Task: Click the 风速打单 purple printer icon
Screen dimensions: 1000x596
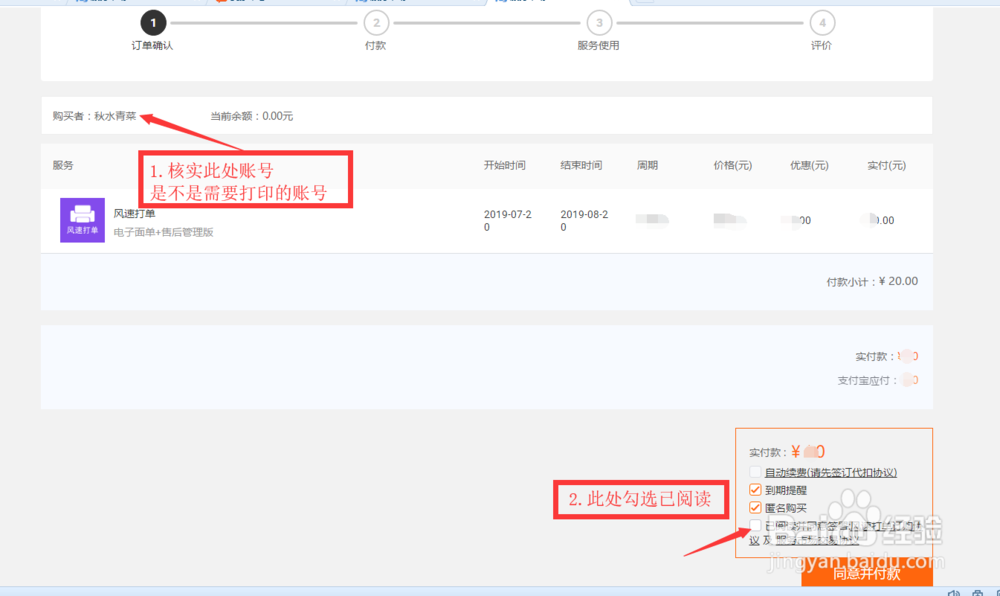Action: (82, 220)
